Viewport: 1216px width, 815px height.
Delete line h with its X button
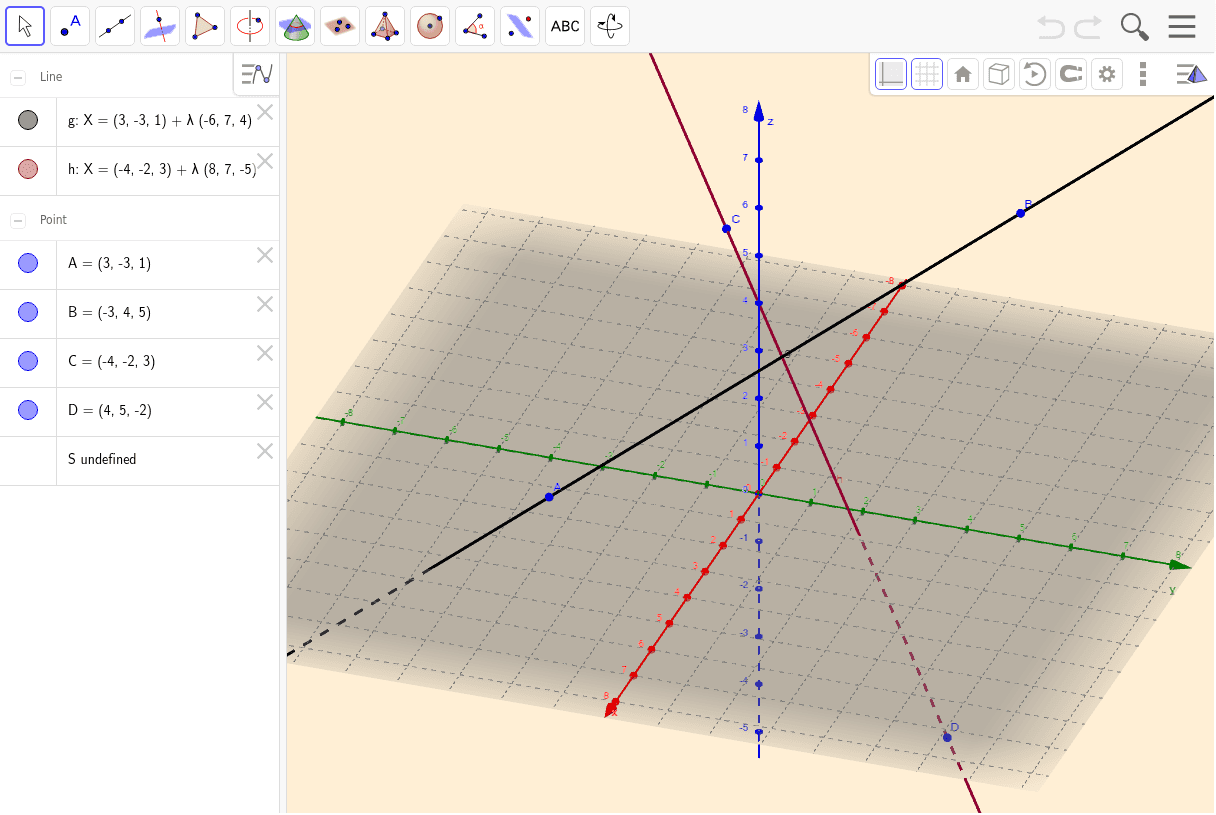[265, 161]
